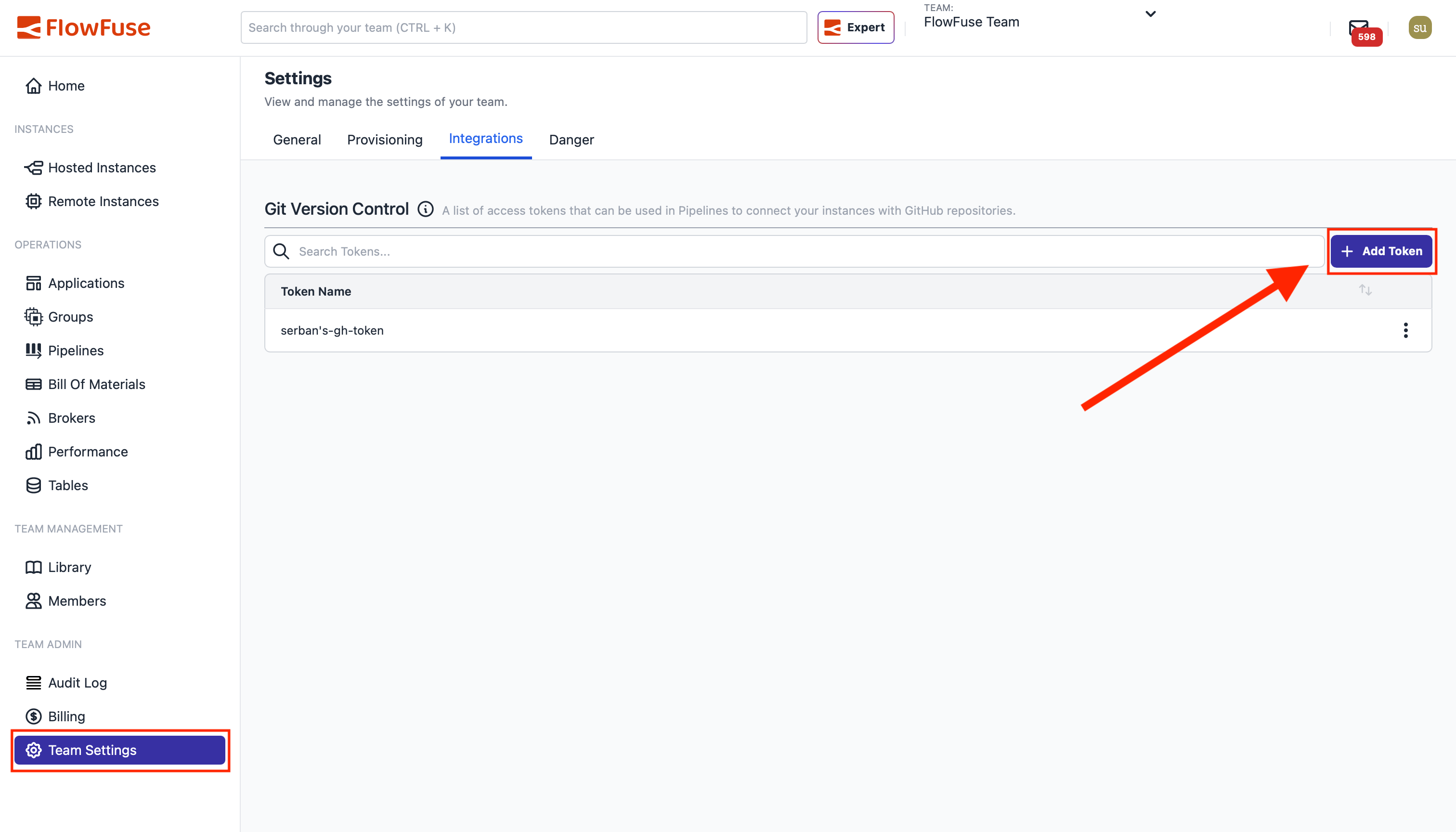Image resolution: width=1456 pixels, height=832 pixels.
Task: Switch to the Provisioning tab
Action: 385,140
